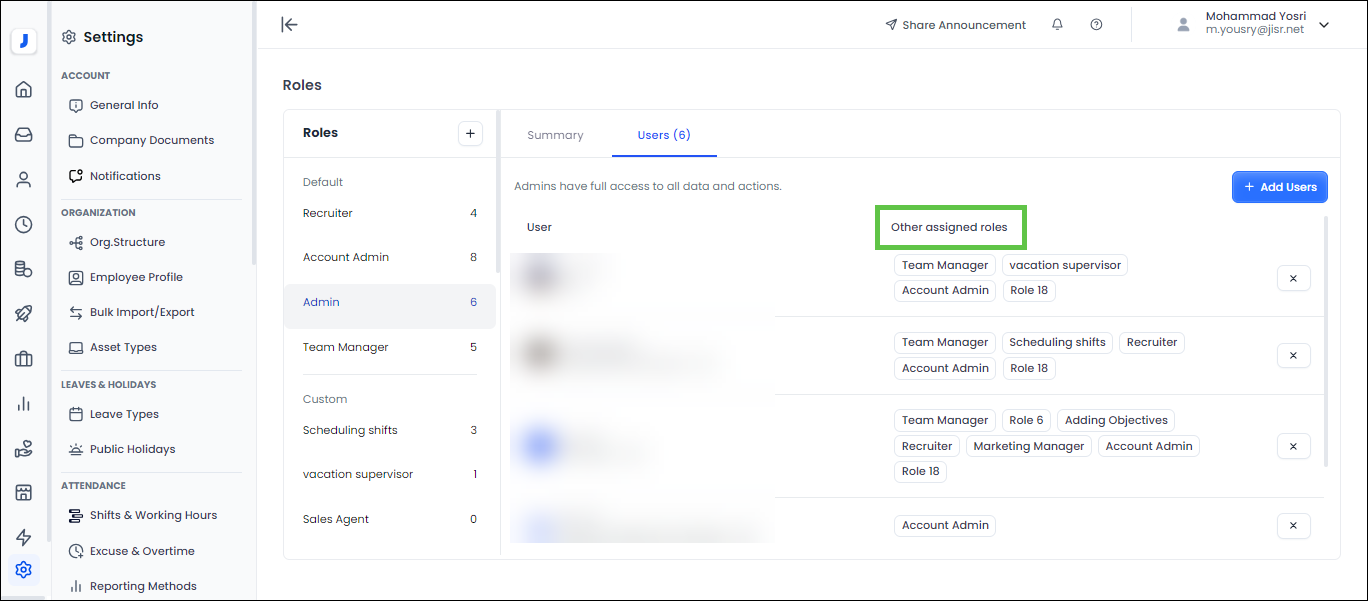
Task: Open the Inbox icon in left rail
Action: coord(24,135)
